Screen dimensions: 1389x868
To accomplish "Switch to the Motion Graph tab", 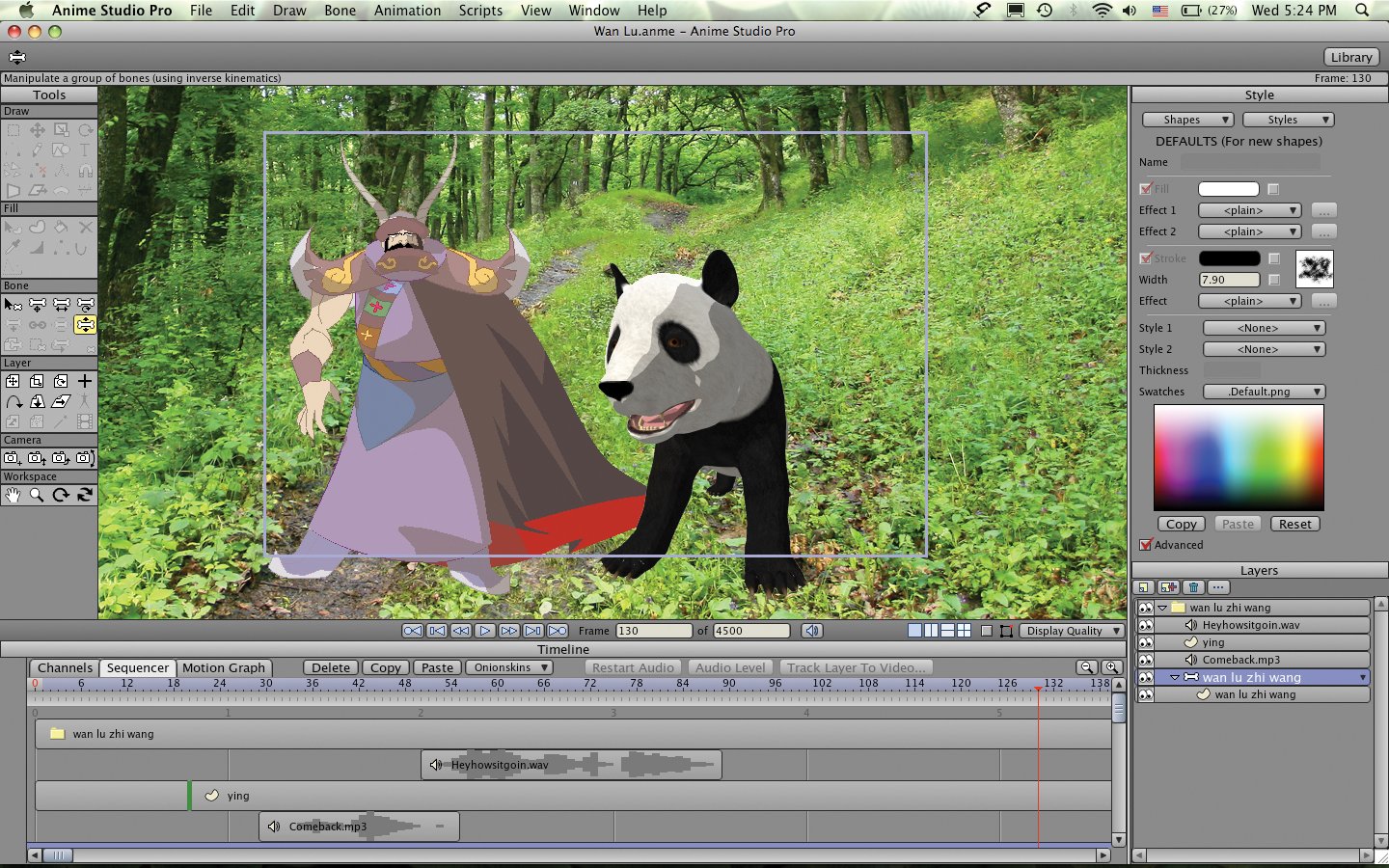I will [224, 667].
